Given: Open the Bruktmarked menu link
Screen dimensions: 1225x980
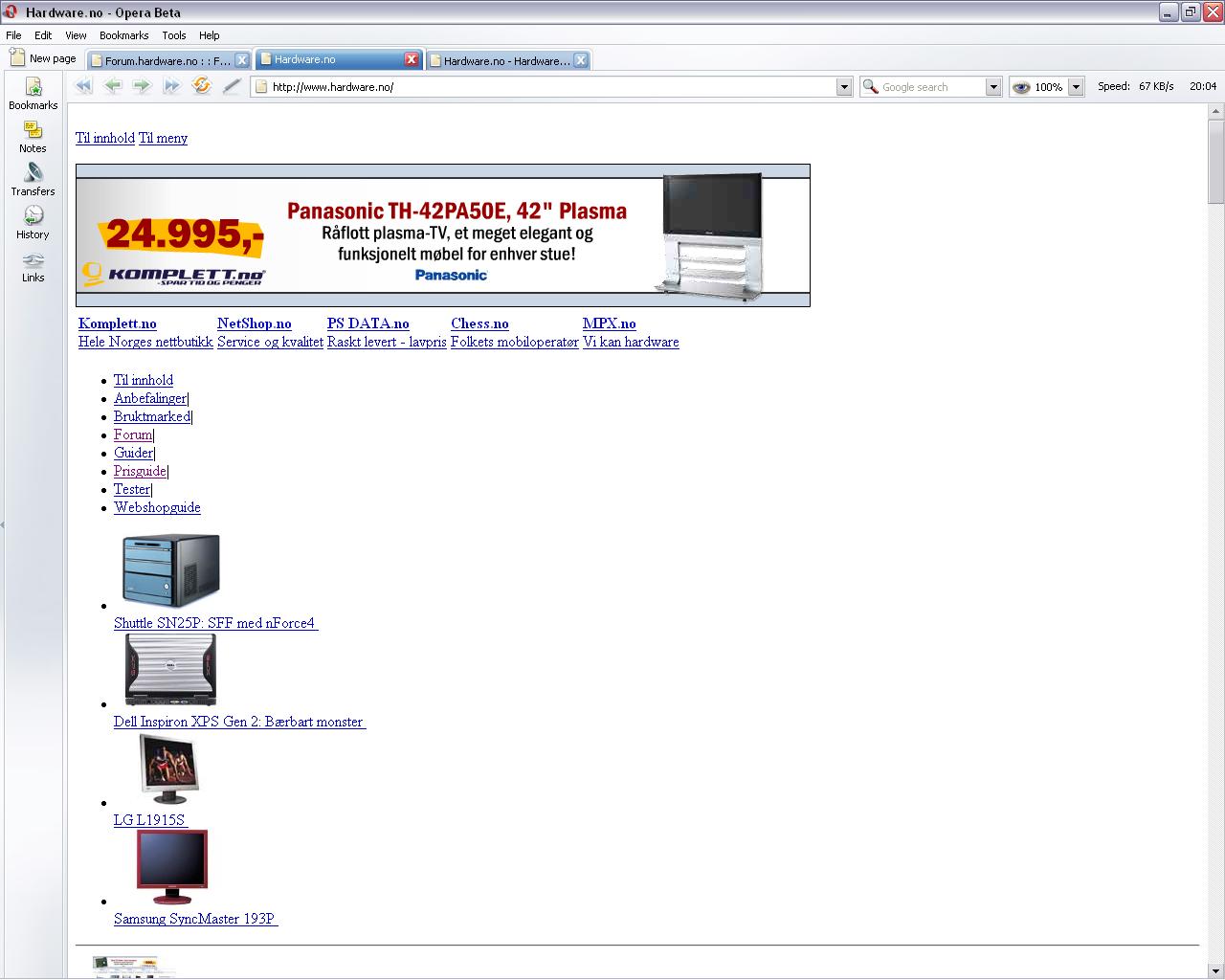Looking at the screenshot, I should 152,416.
